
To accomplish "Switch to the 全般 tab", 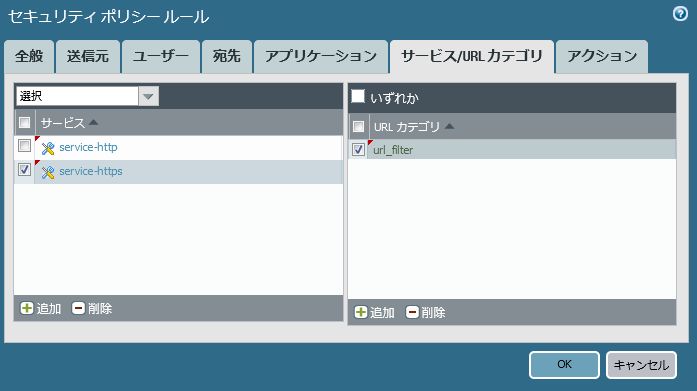I will tap(29, 56).
